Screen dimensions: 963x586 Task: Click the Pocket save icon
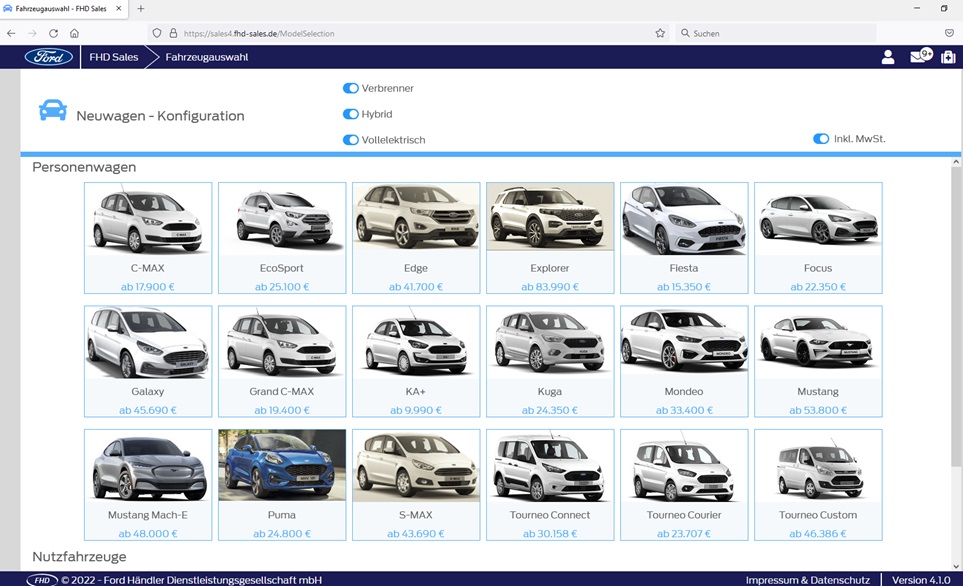tap(949, 33)
